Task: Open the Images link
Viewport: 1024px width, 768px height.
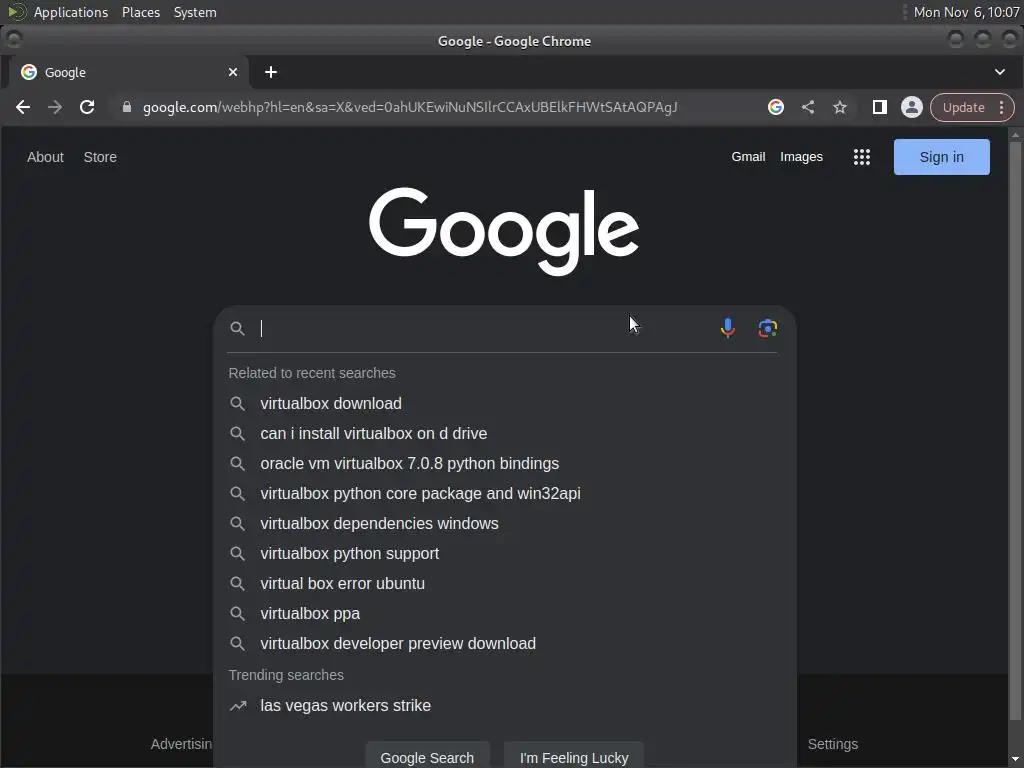Action: click(801, 157)
